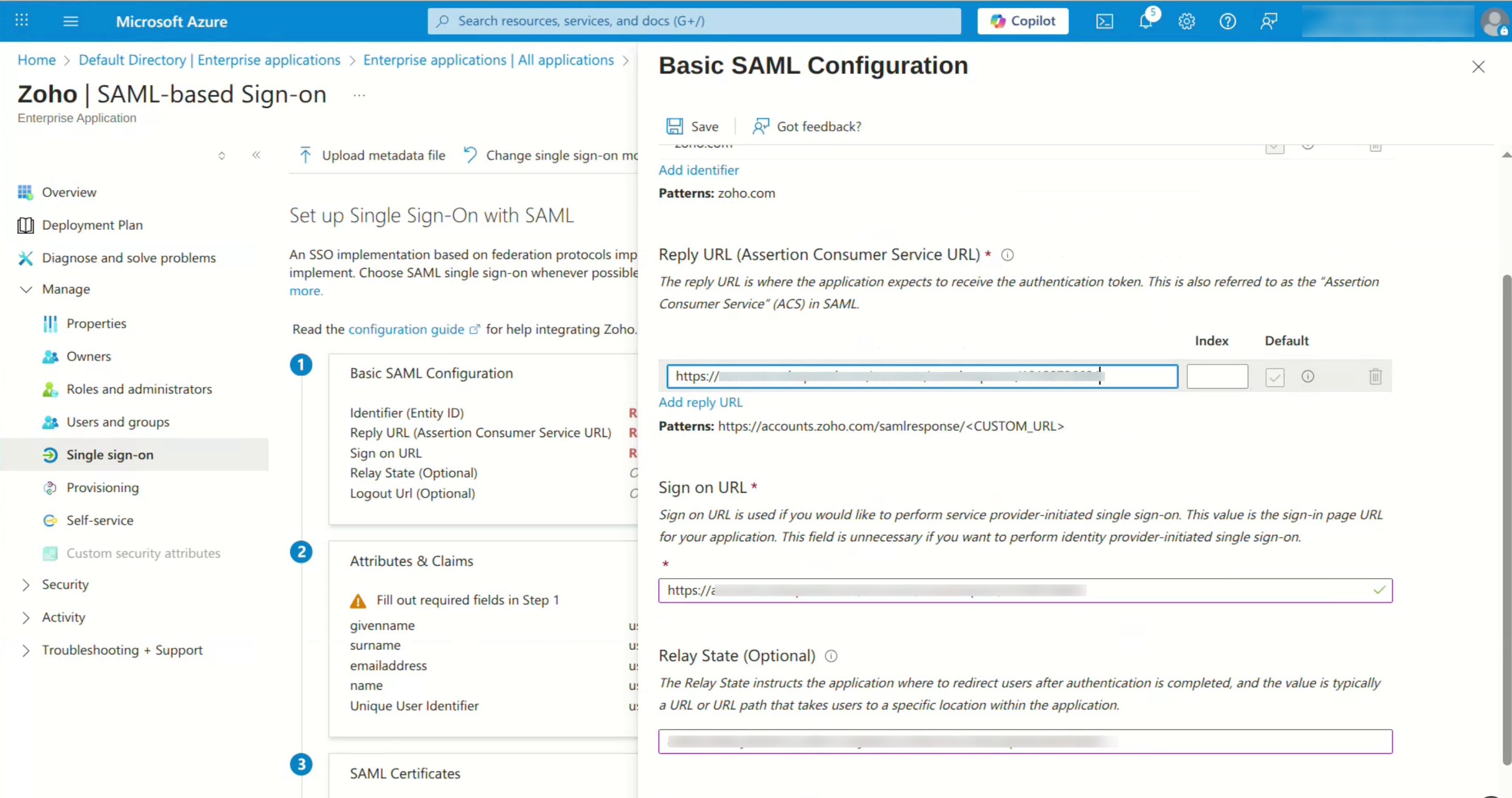Click the Add reply URL link
Image resolution: width=1512 pixels, height=798 pixels.
click(x=700, y=402)
